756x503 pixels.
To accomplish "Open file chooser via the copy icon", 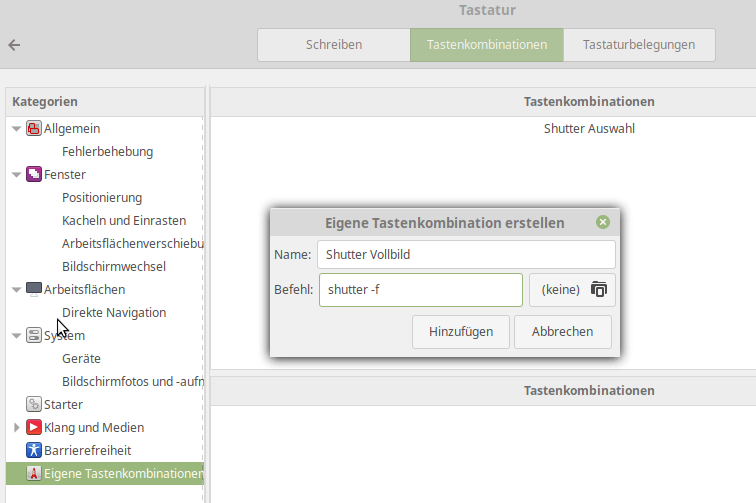I will click(598, 289).
